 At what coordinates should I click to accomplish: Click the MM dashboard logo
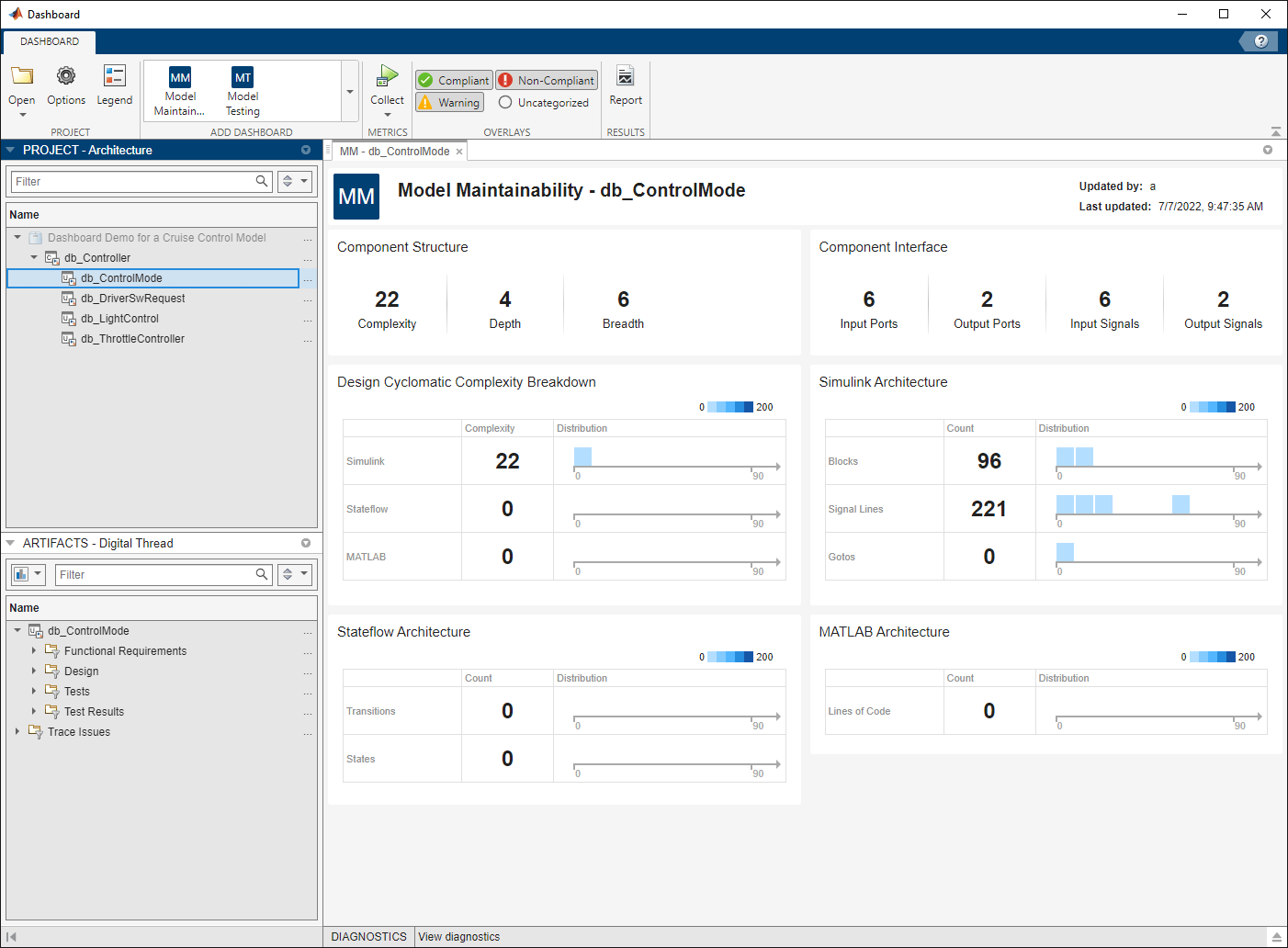pos(356,197)
